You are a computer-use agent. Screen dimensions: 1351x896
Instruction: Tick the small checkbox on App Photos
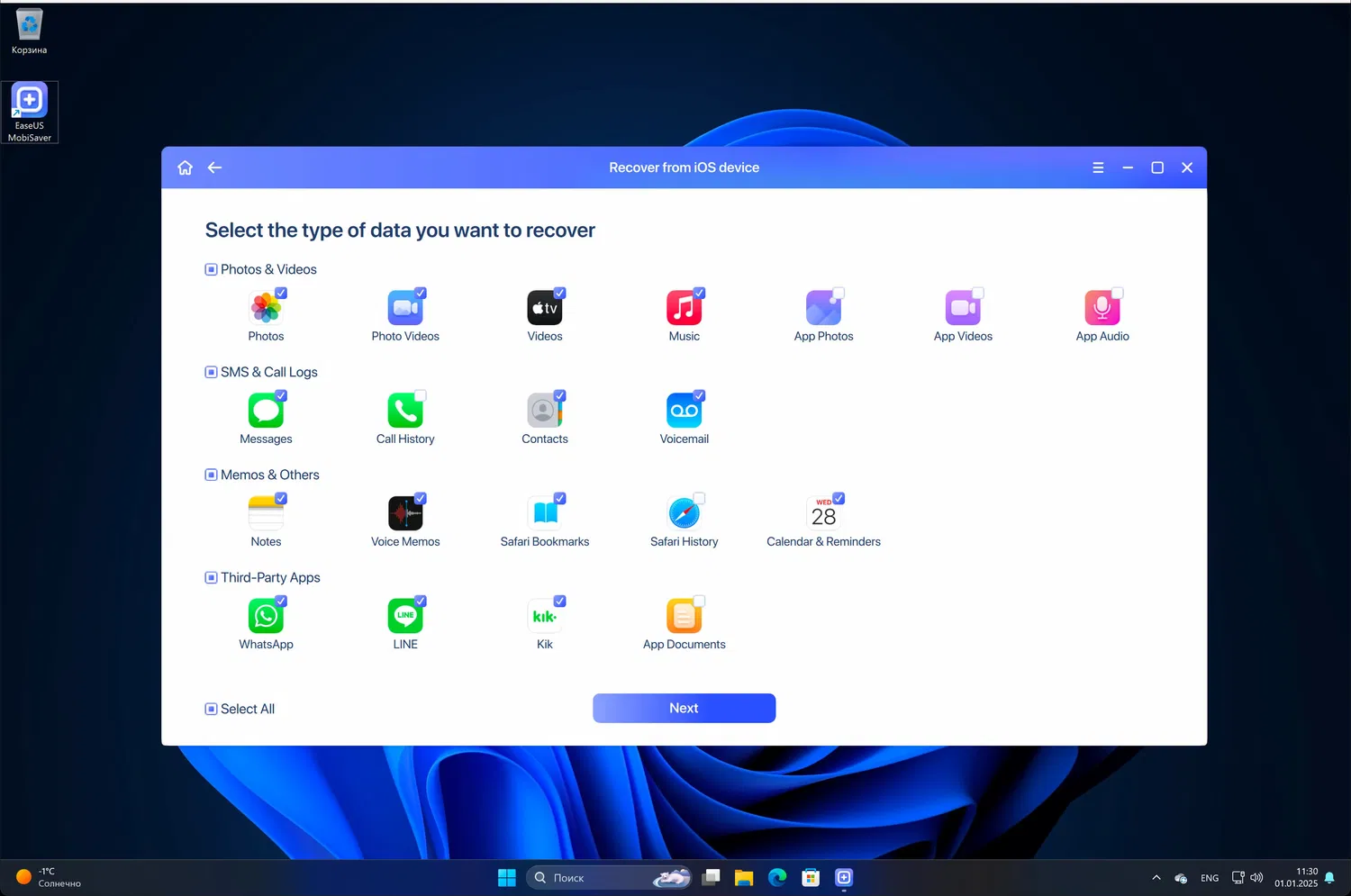tap(839, 293)
